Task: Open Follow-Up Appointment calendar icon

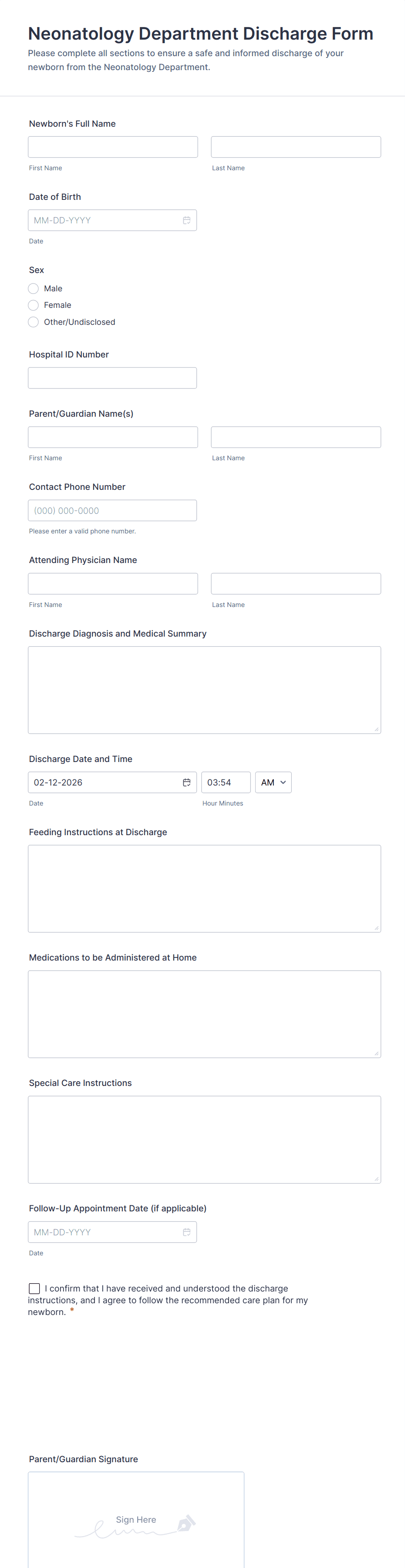Action: [186, 1232]
